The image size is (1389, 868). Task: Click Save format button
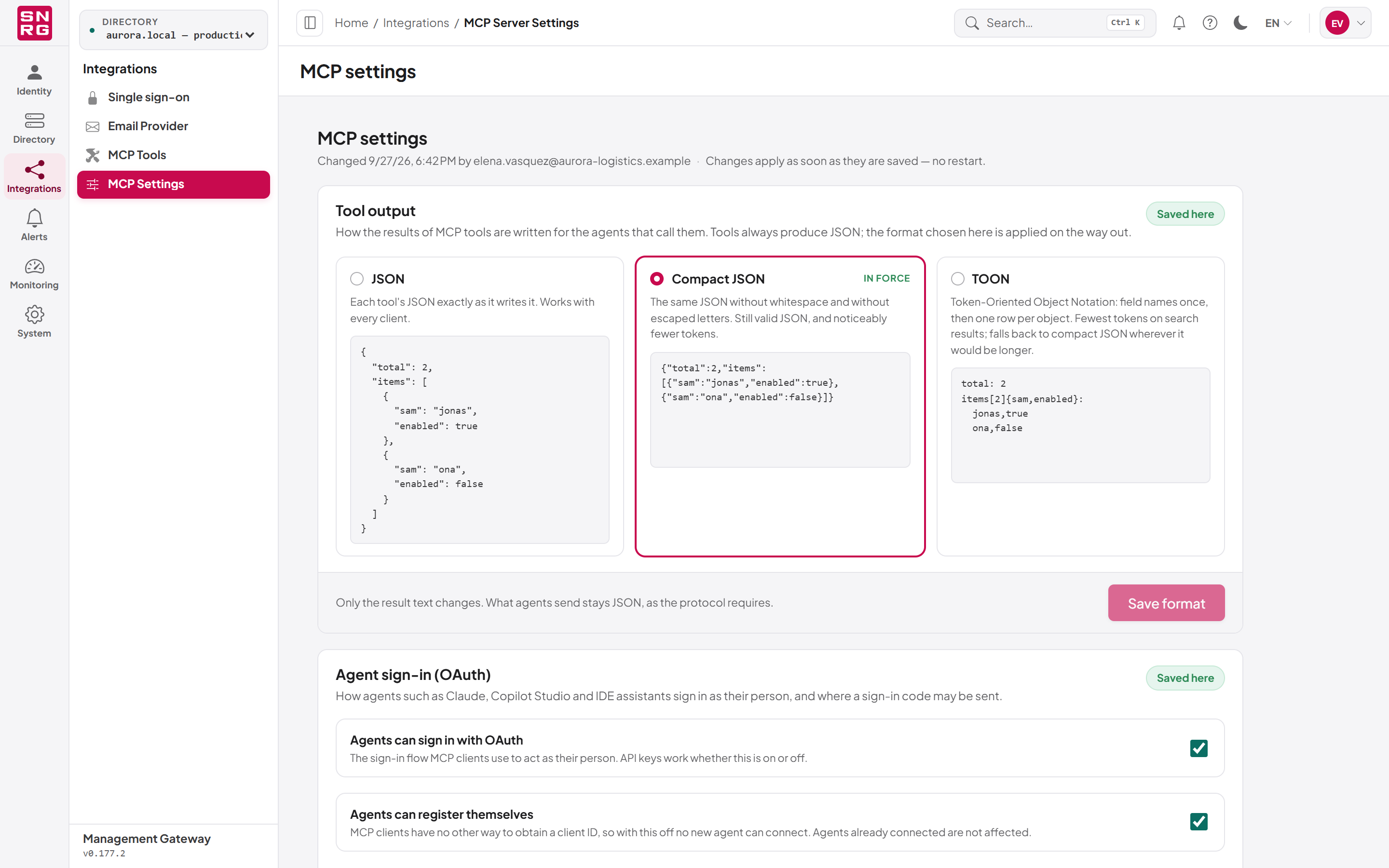click(x=1166, y=603)
